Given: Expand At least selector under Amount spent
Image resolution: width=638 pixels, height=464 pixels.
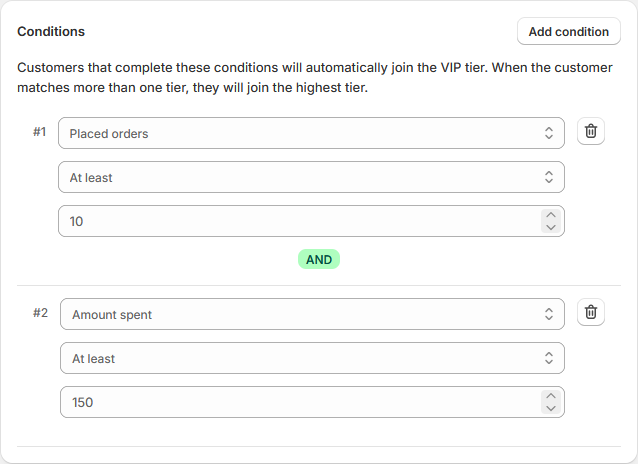Looking at the screenshot, I should pos(311,358).
